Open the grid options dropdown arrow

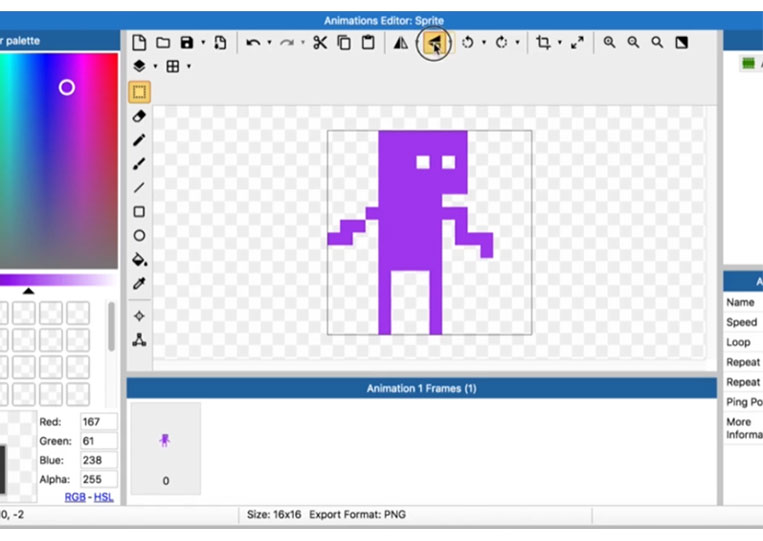click(x=189, y=66)
